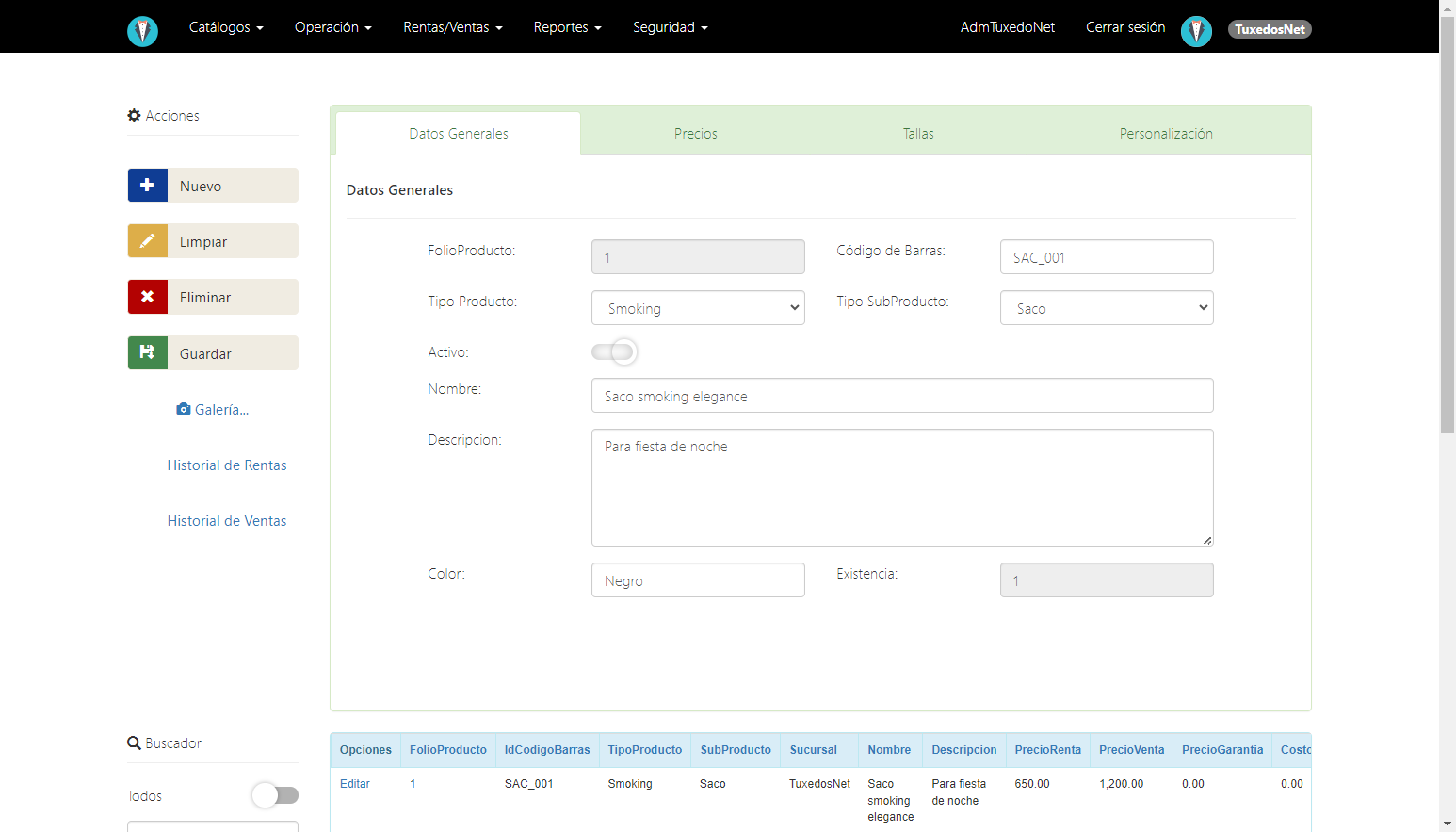The image size is (1456, 832).
Task: Open the Tipo Producto dropdown
Action: [698, 308]
